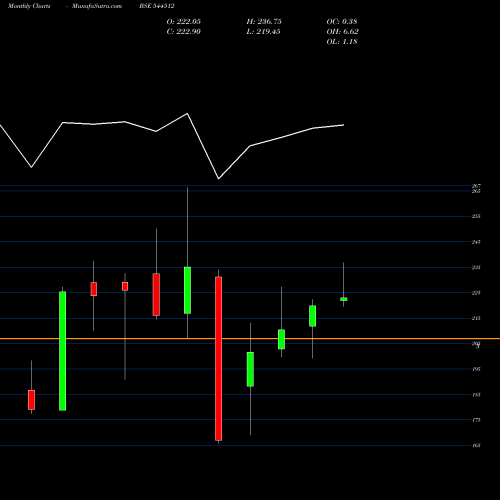500x500 pixels.
Task: Select the 'O: 222.05' open value
Action: point(184,22)
